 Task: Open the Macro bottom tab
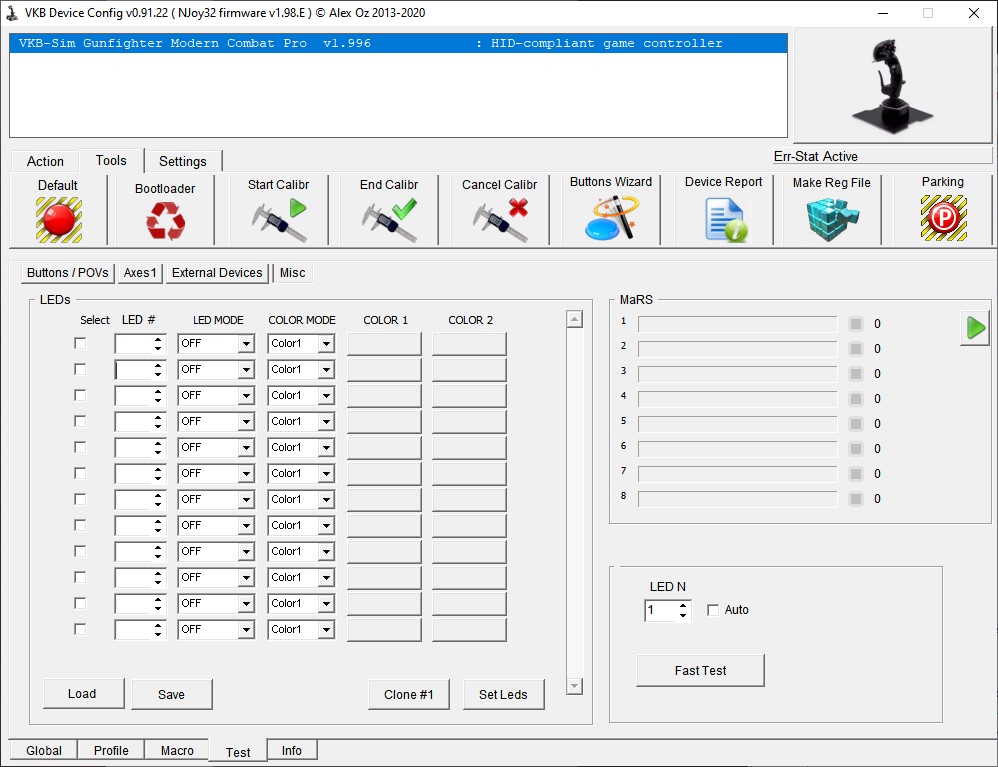click(x=177, y=750)
